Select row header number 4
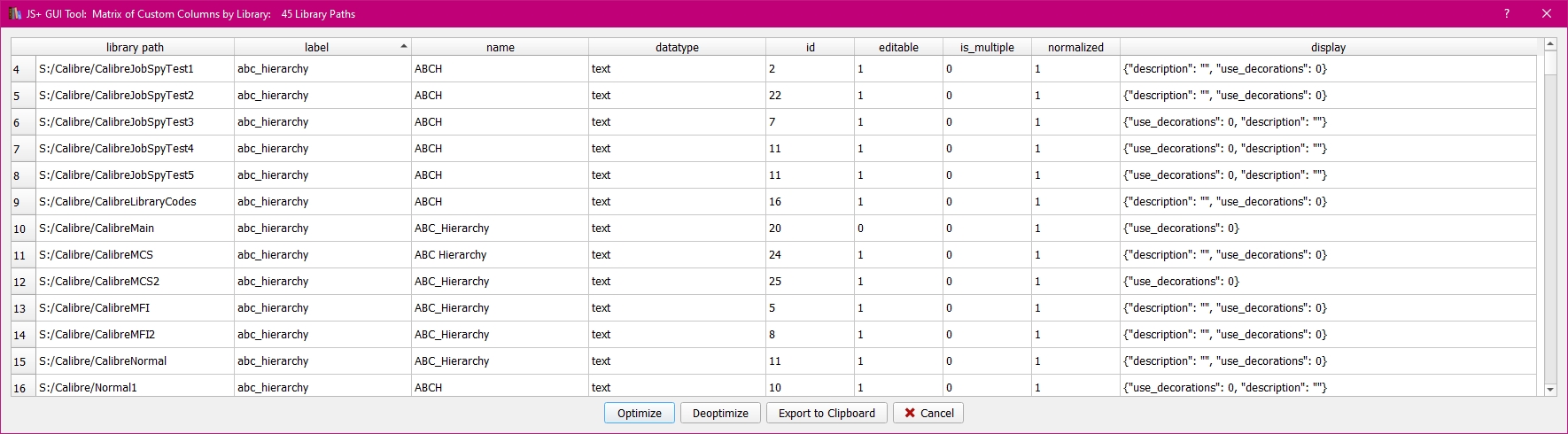Screen dimensions: 1568x434 (x=23, y=69)
